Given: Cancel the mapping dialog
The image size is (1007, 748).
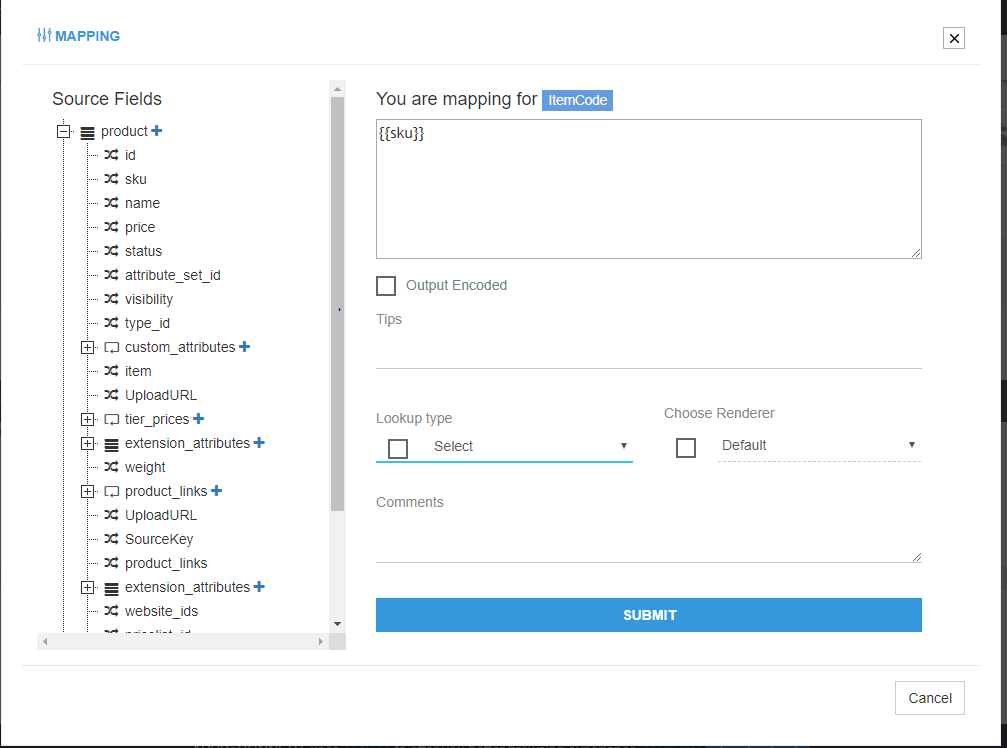Looking at the screenshot, I should [929, 698].
